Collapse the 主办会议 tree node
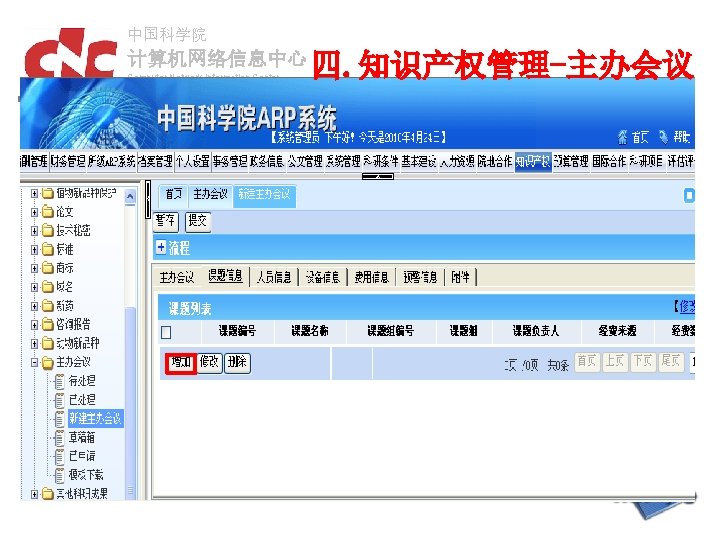This screenshot has width=720, height=540. [34, 362]
